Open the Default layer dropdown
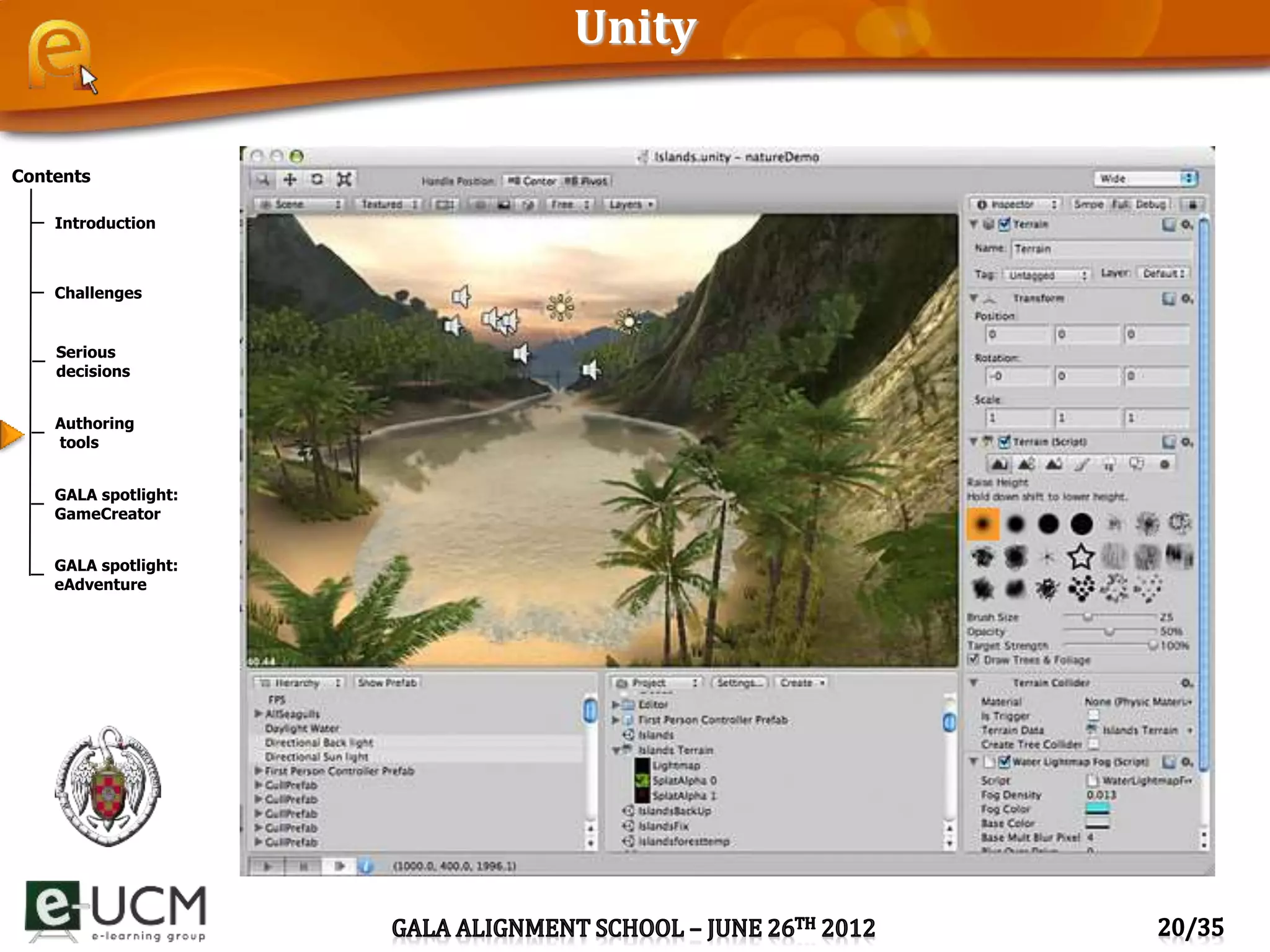 click(x=1164, y=273)
